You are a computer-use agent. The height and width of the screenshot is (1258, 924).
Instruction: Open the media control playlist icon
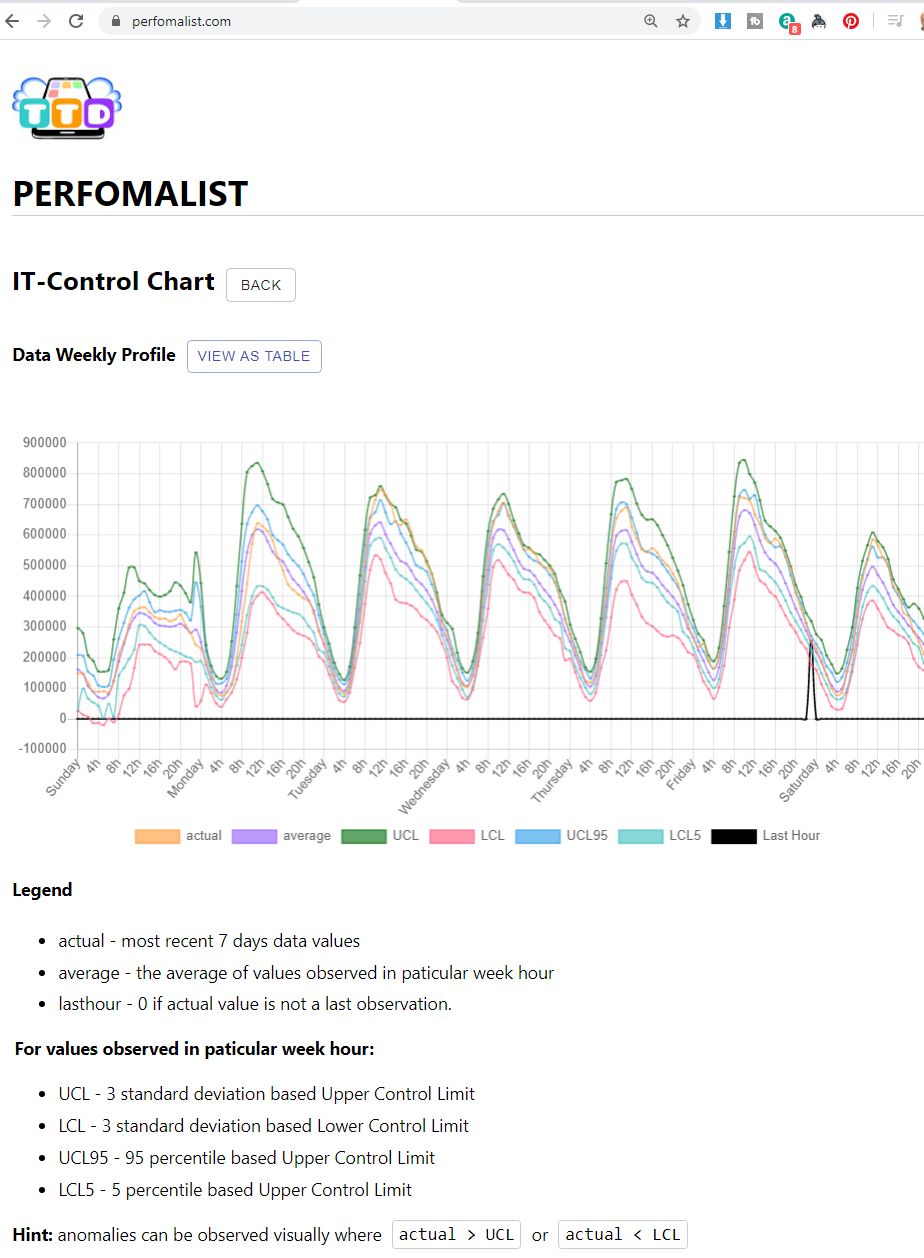coord(895,21)
